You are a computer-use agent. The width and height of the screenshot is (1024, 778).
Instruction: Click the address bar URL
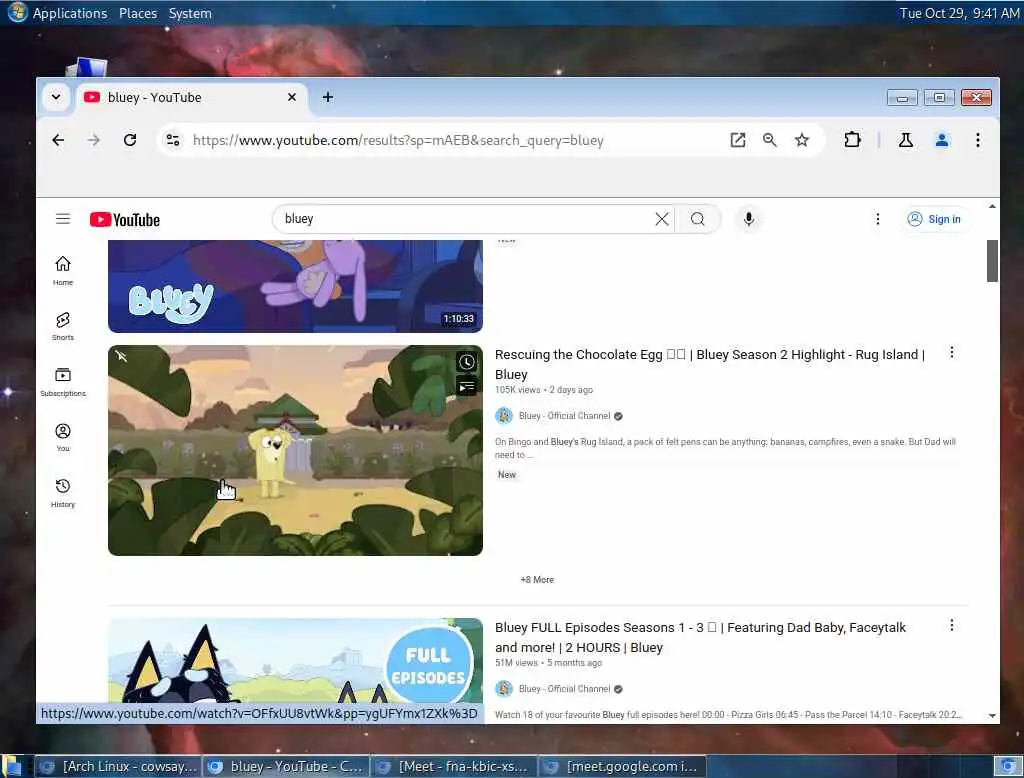point(398,140)
